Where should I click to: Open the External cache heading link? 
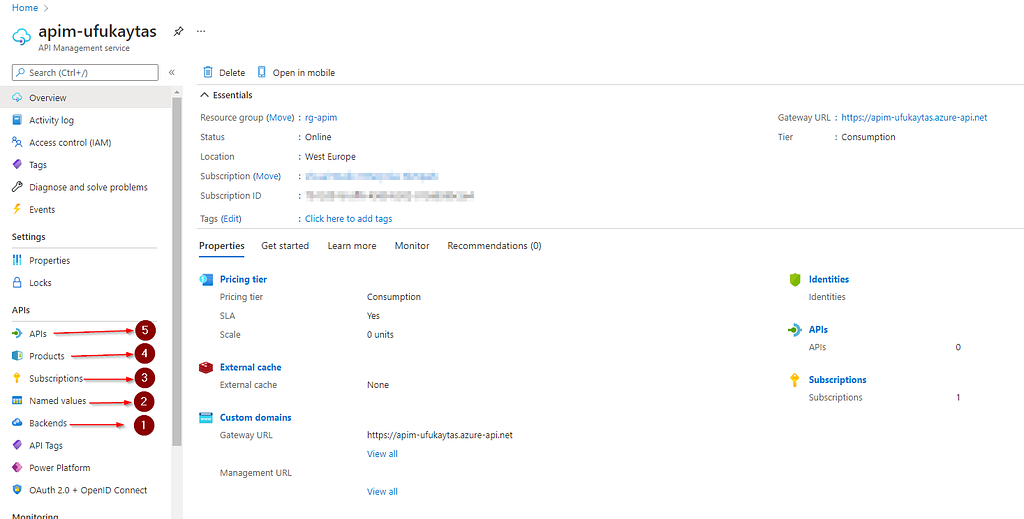point(251,368)
